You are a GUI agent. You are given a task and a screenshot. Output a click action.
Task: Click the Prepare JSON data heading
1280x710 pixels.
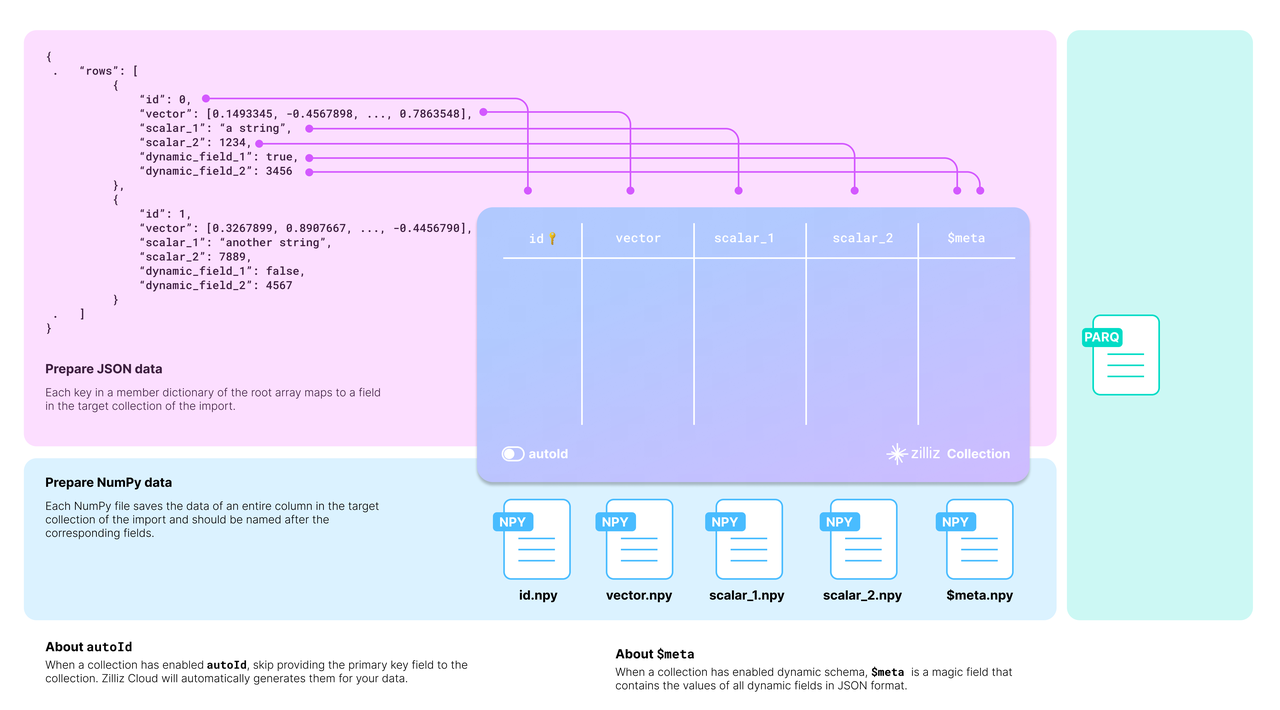[104, 369]
